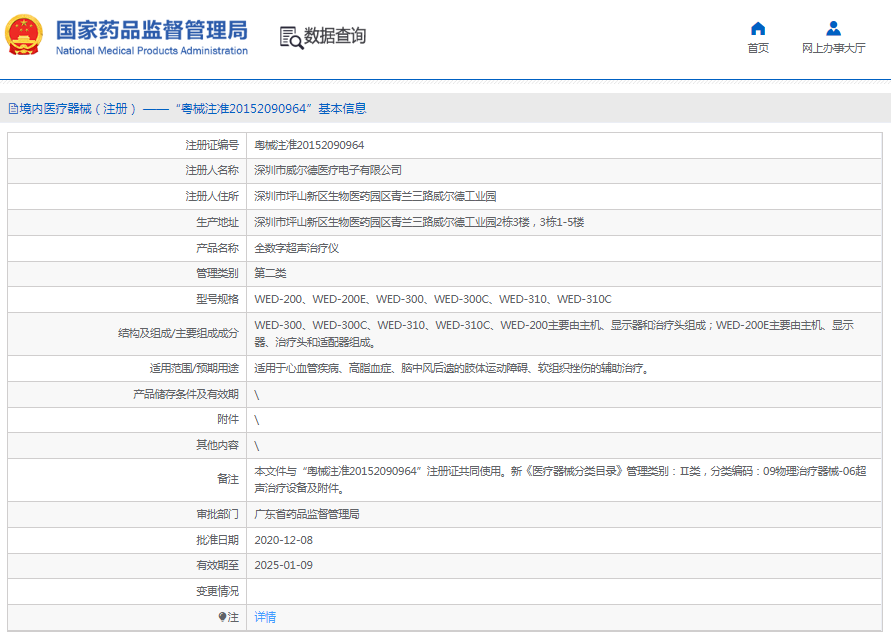Click the document icon beside 境内医疗器械

pyautogui.click(x=13, y=109)
